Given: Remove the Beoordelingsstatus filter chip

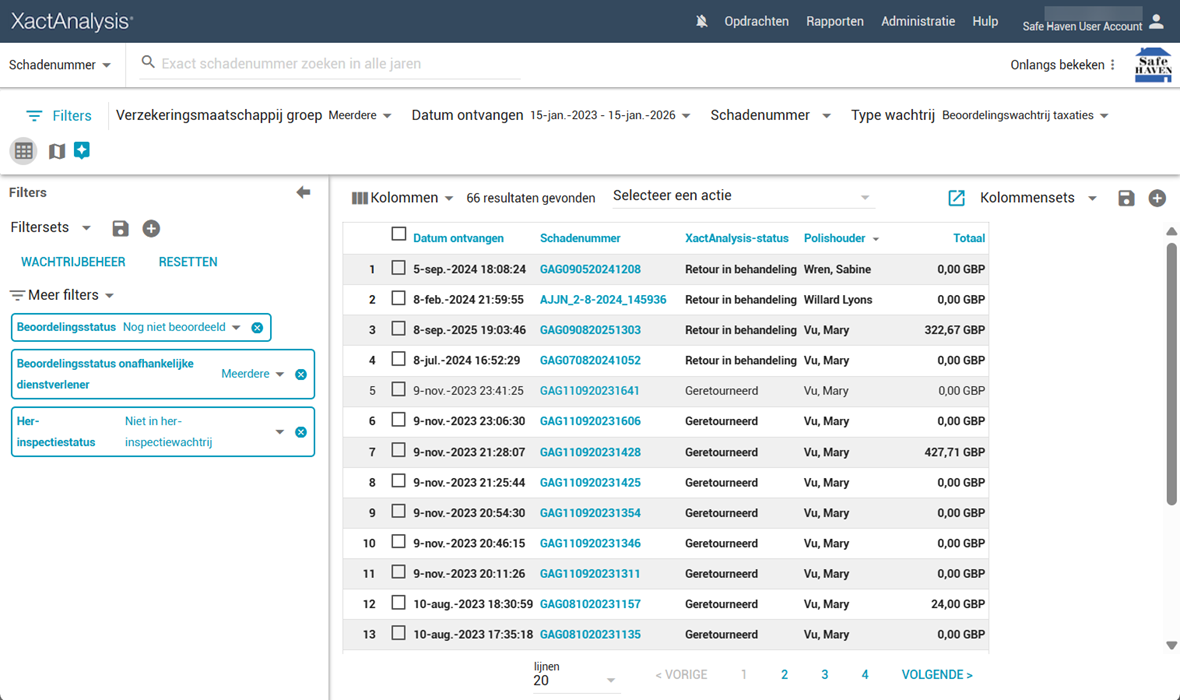Looking at the screenshot, I should [x=257, y=328].
